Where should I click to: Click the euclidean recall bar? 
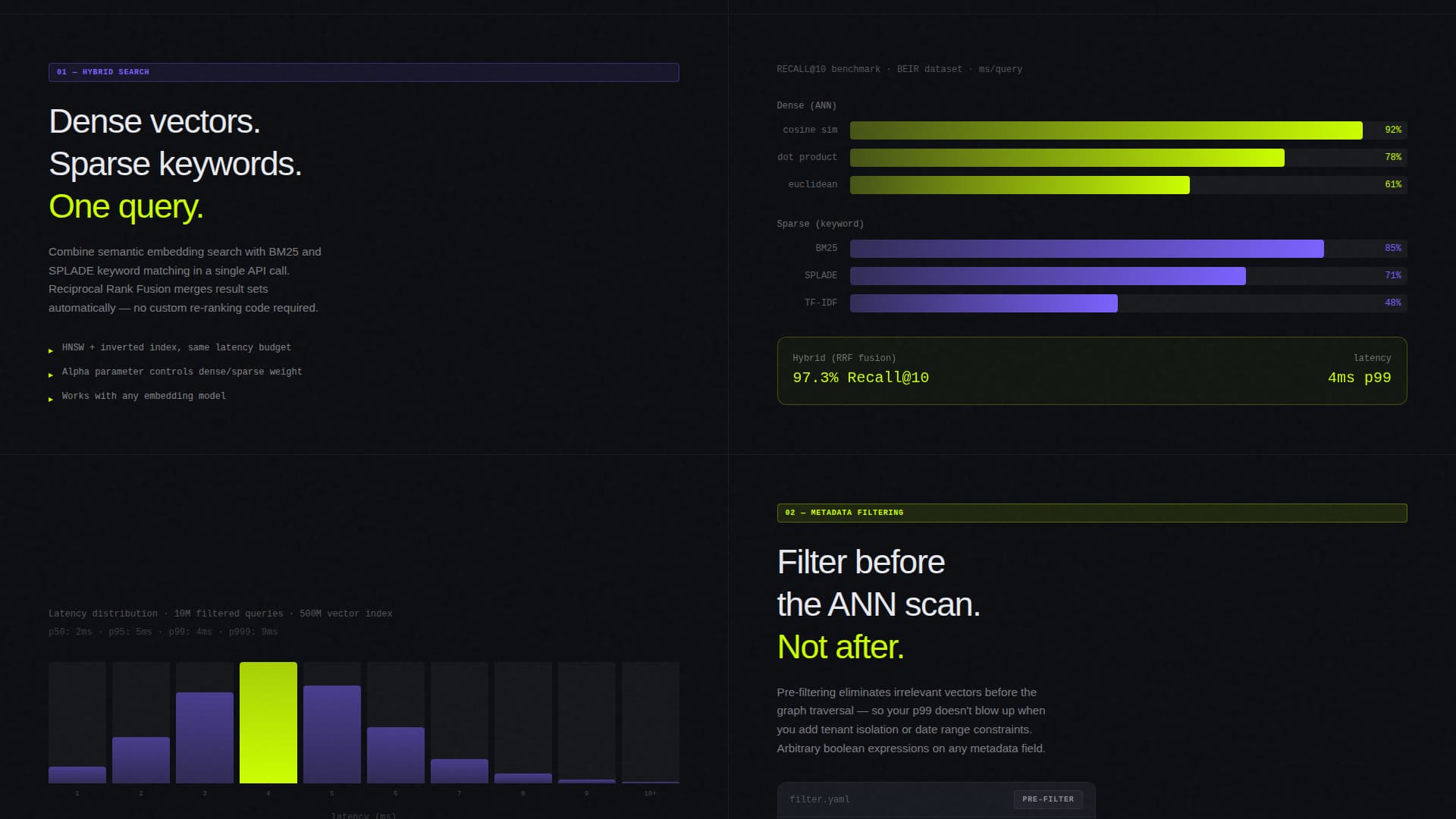[1020, 185]
